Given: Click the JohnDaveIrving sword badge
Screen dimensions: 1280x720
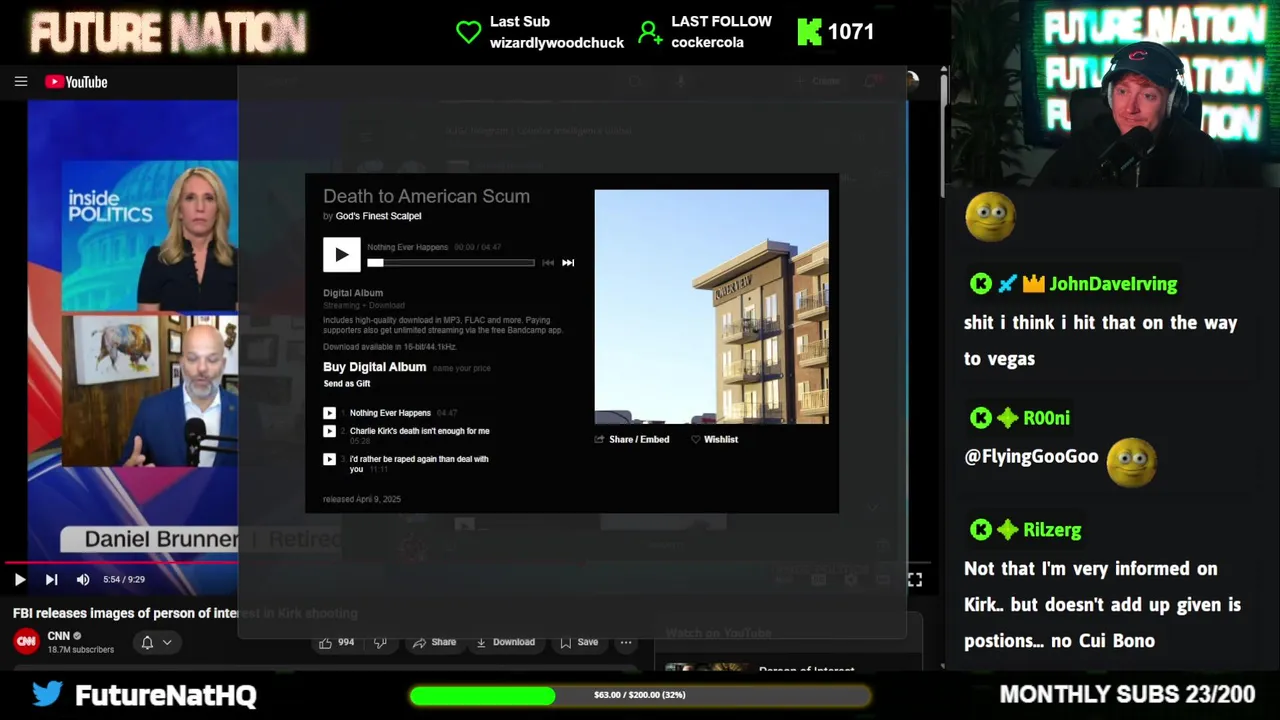Looking at the screenshot, I should (1007, 284).
